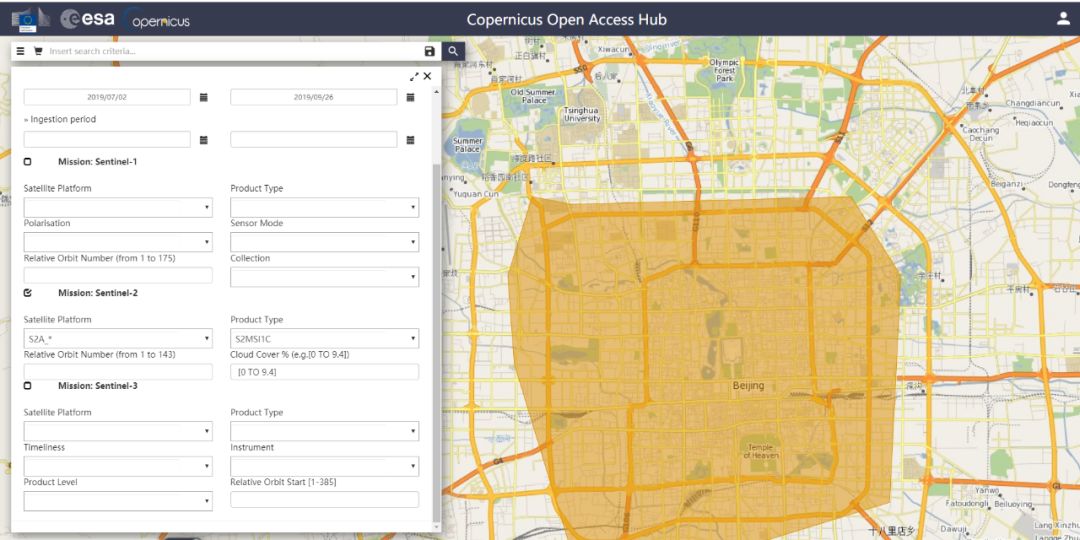
Task: Close the advanced search panel
Action: [x=427, y=76]
